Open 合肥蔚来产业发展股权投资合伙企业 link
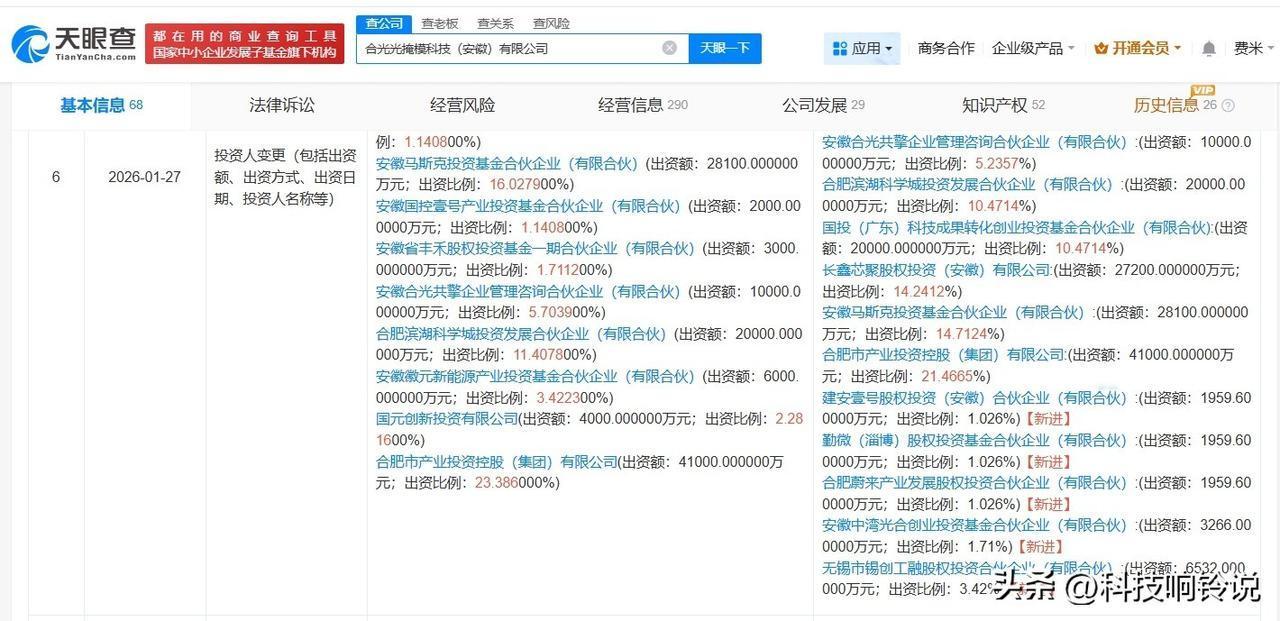 pyautogui.click(x=974, y=482)
